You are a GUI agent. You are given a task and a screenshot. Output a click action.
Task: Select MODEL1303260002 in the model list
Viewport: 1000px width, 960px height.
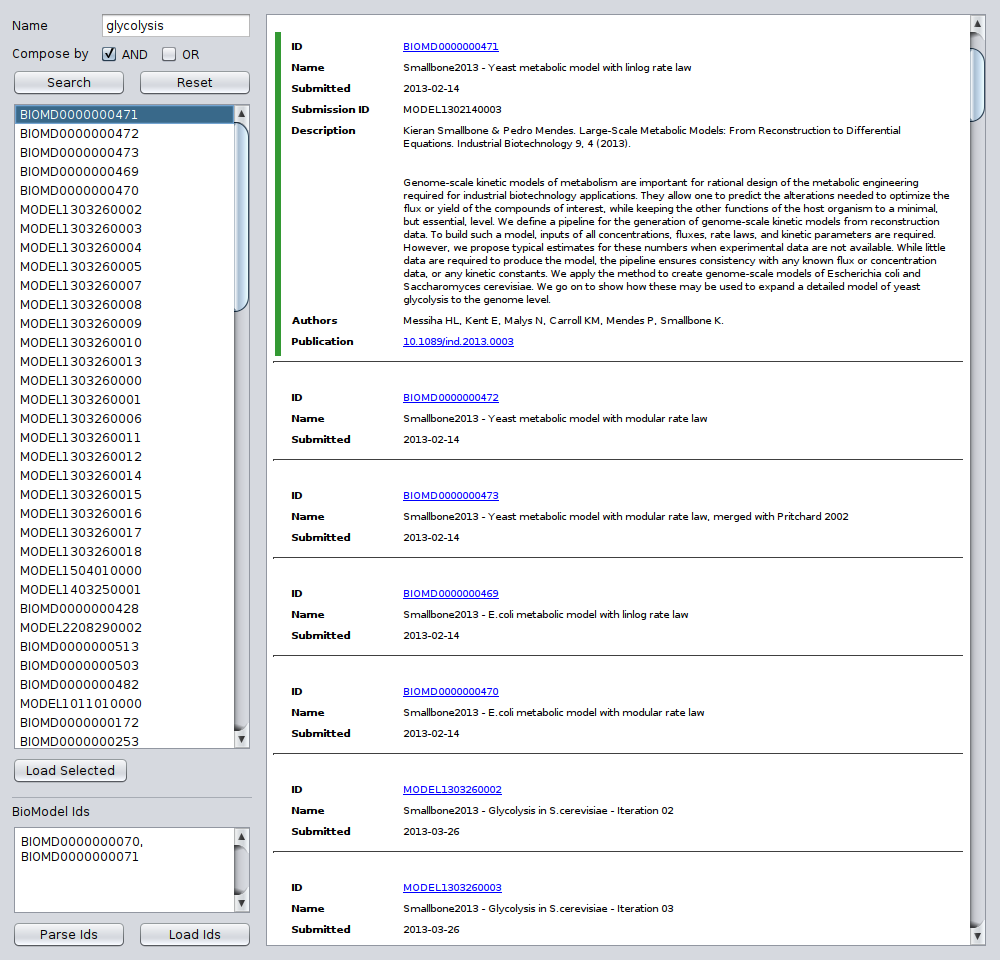124,210
